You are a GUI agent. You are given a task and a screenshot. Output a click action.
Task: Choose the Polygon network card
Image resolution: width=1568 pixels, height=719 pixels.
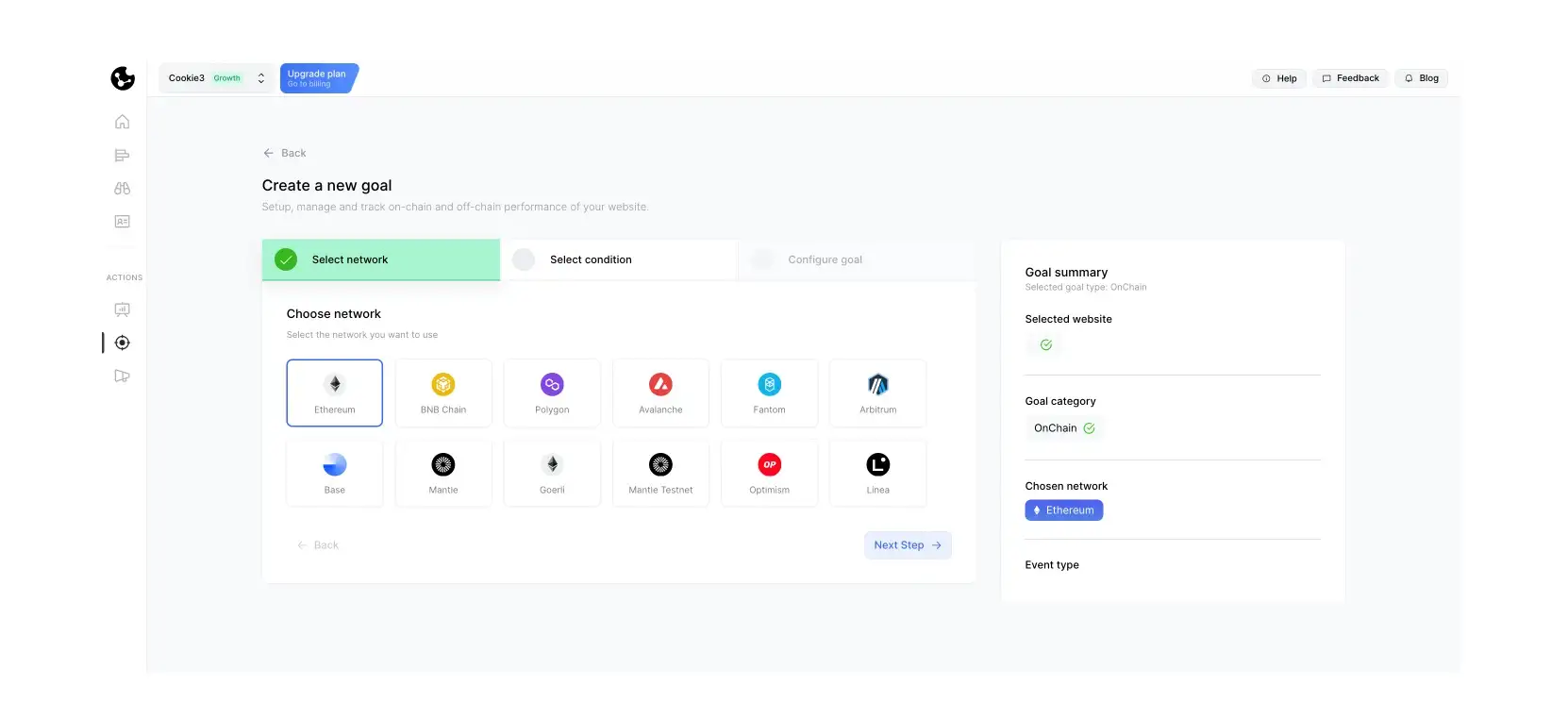552,393
